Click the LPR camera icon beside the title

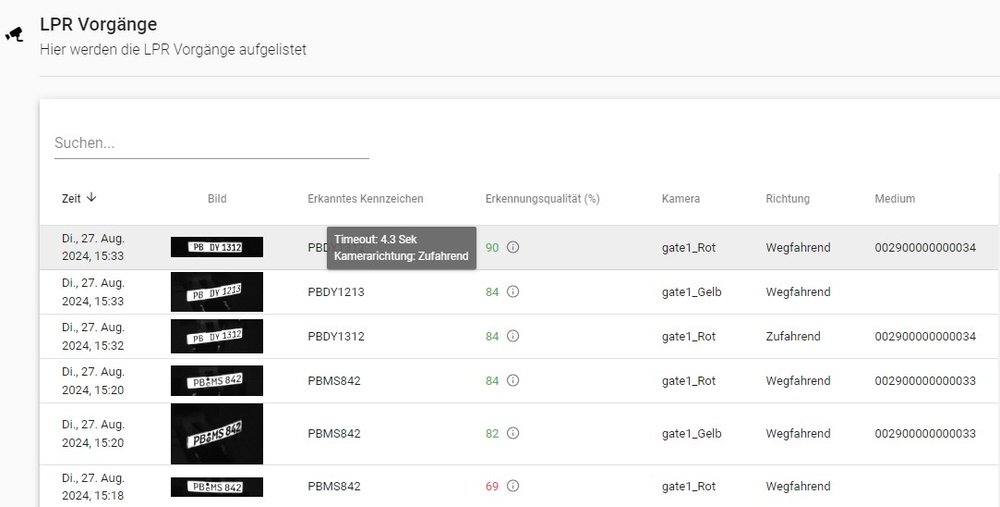click(x=14, y=34)
